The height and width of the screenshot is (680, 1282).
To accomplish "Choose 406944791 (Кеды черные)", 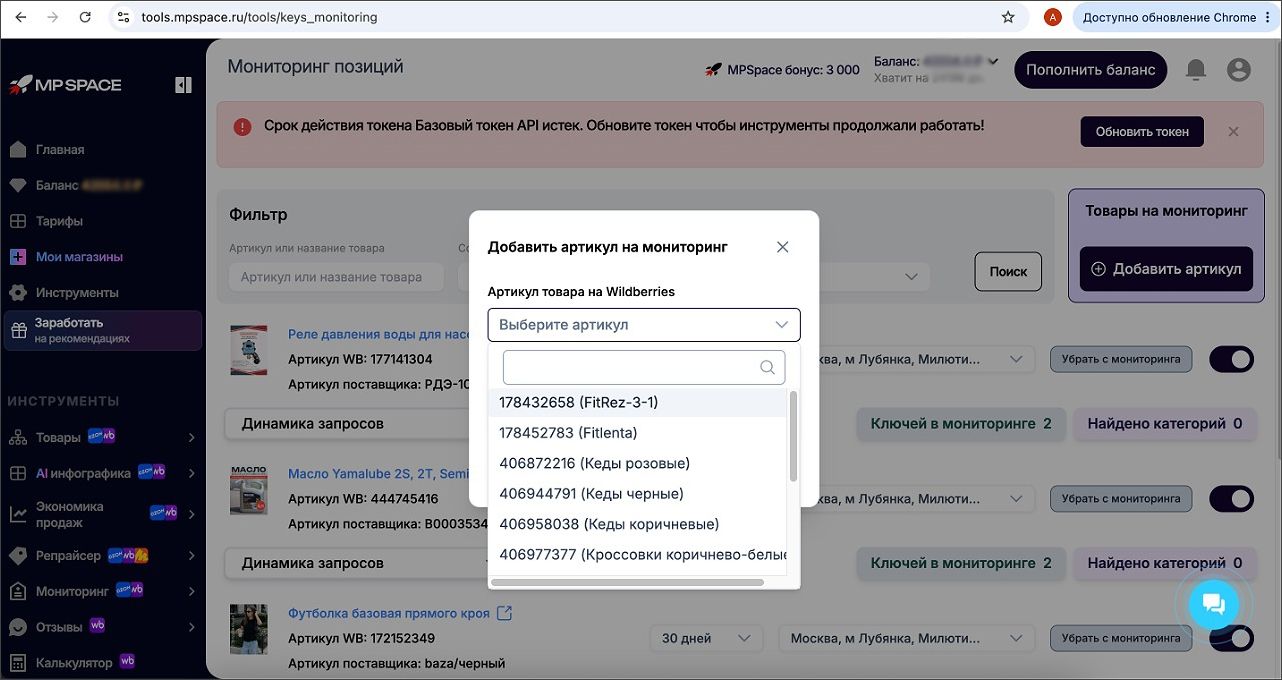I will coord(637,494).
